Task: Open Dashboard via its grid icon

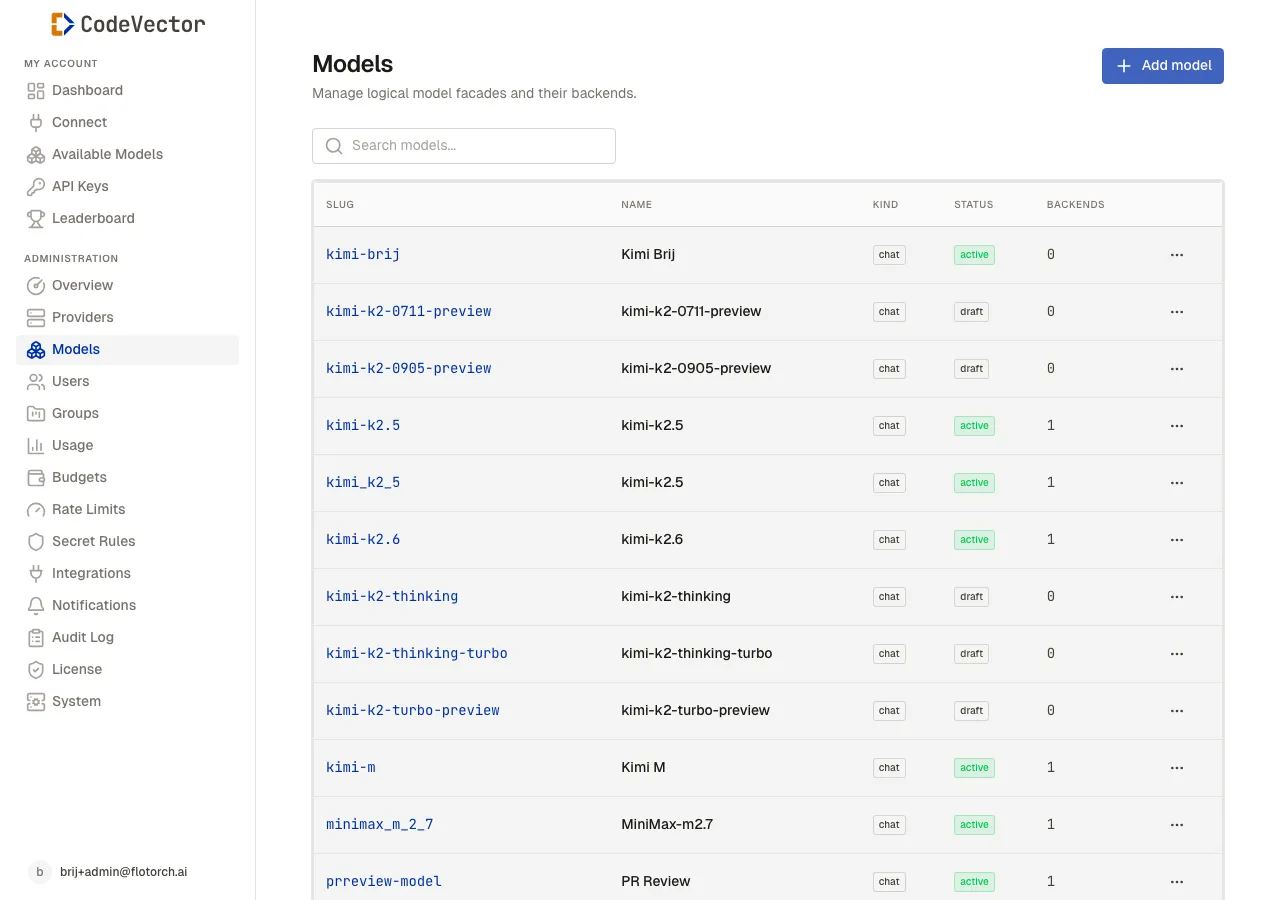Action: coord(36,90)
